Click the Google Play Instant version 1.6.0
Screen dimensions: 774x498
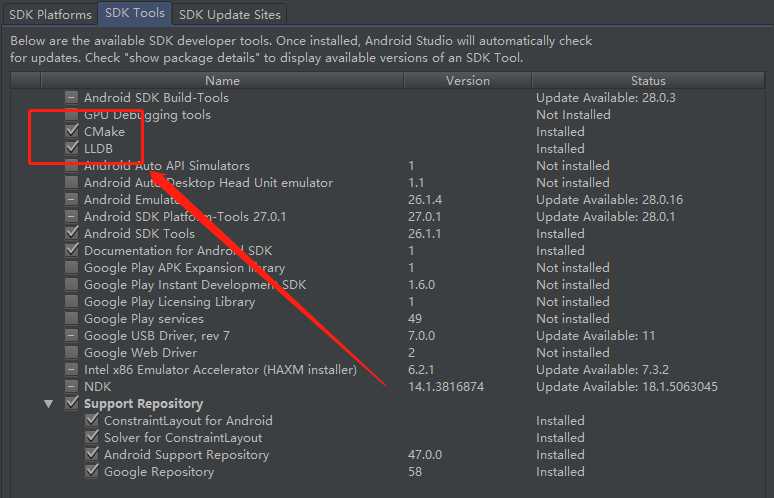422,285
